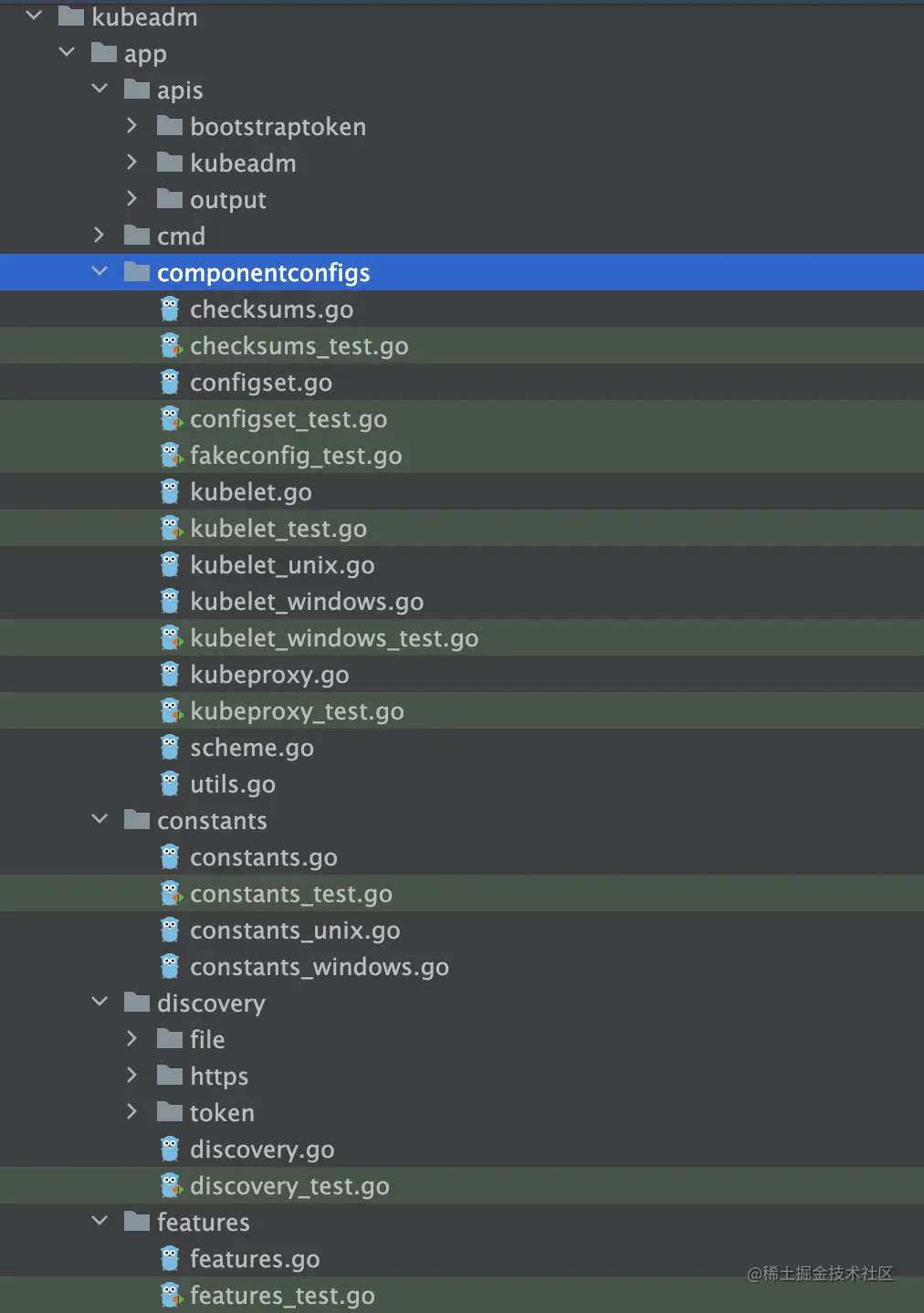Click the kubelet_test.go test icon
924x1313 pixels.
tap(171, 528)
